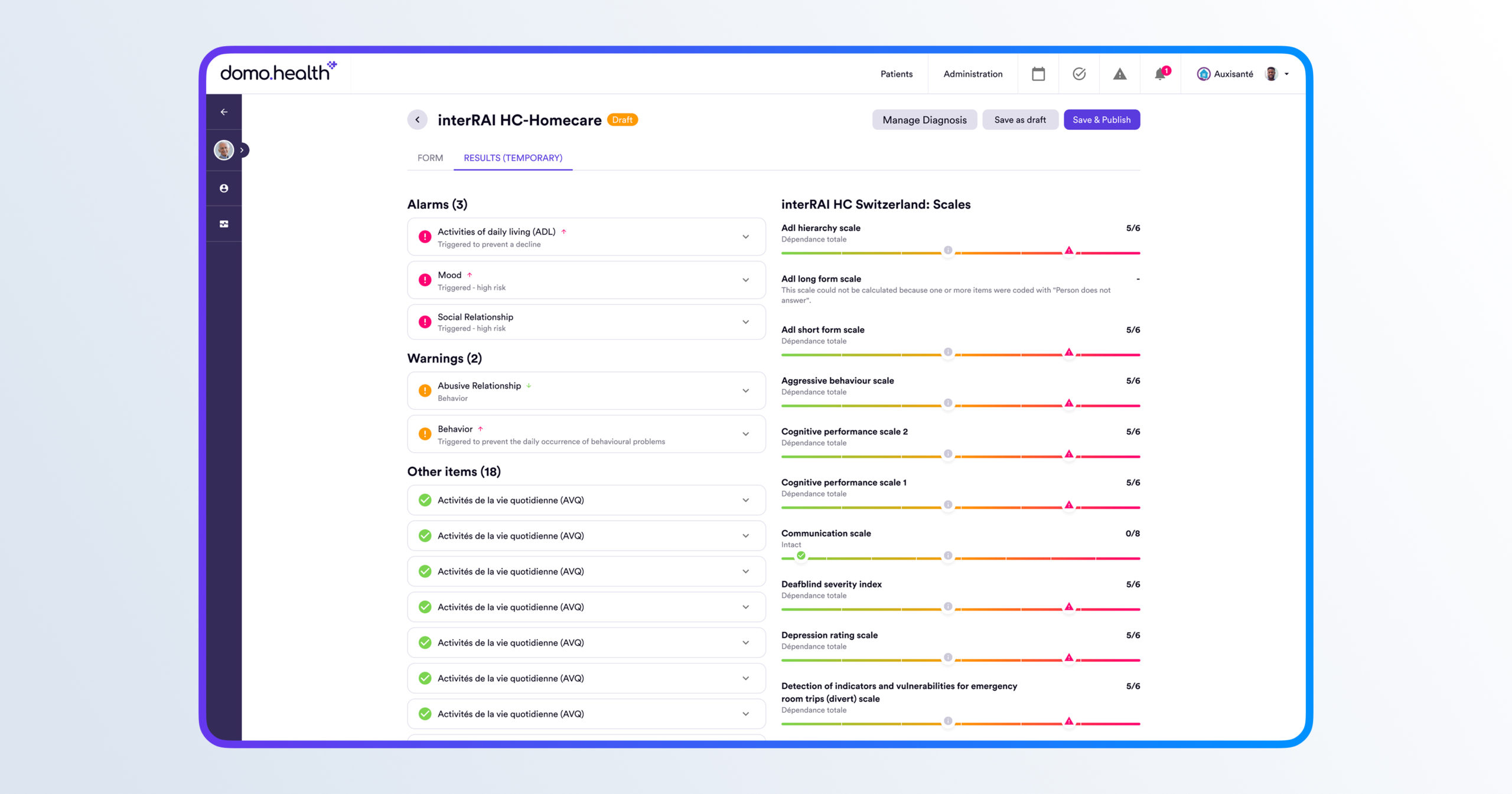The width and height of the screenshot is (1512, 794).
Task: Click the sidebar back arrow icon
Action: [224, 112]
